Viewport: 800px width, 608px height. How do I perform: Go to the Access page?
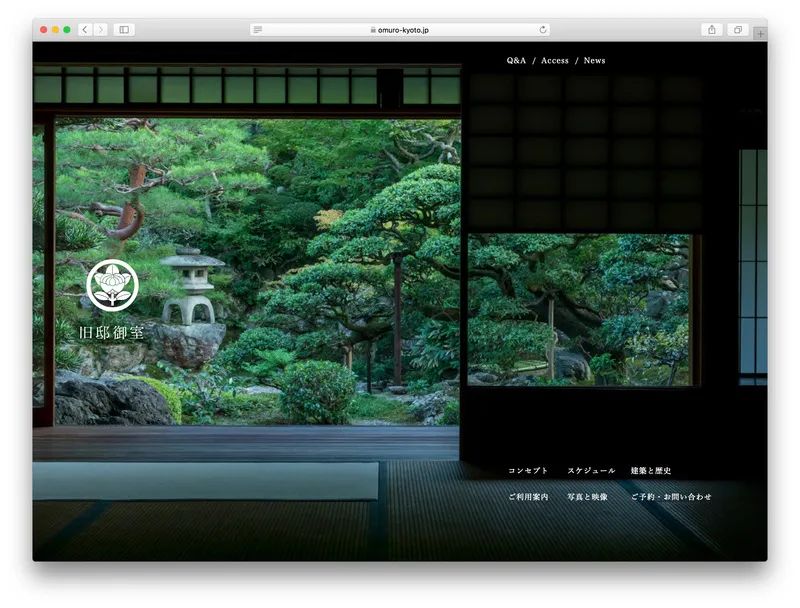(x=555, y=60)
